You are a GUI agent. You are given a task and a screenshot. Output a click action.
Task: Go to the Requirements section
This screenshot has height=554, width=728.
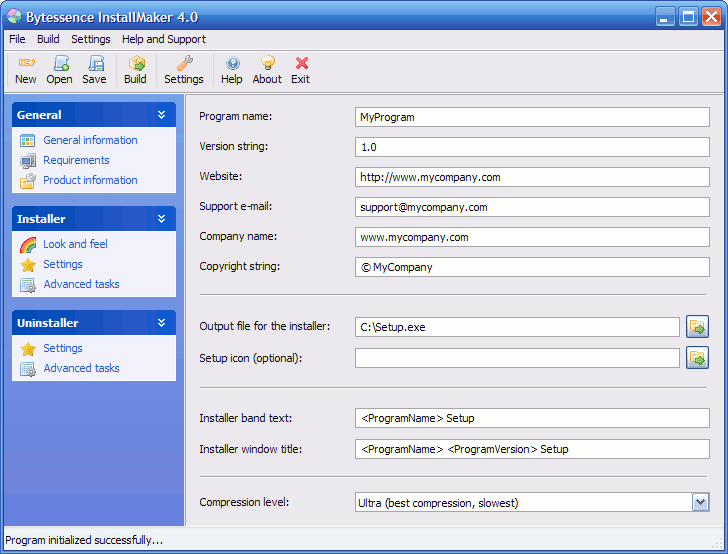(76, 160)
